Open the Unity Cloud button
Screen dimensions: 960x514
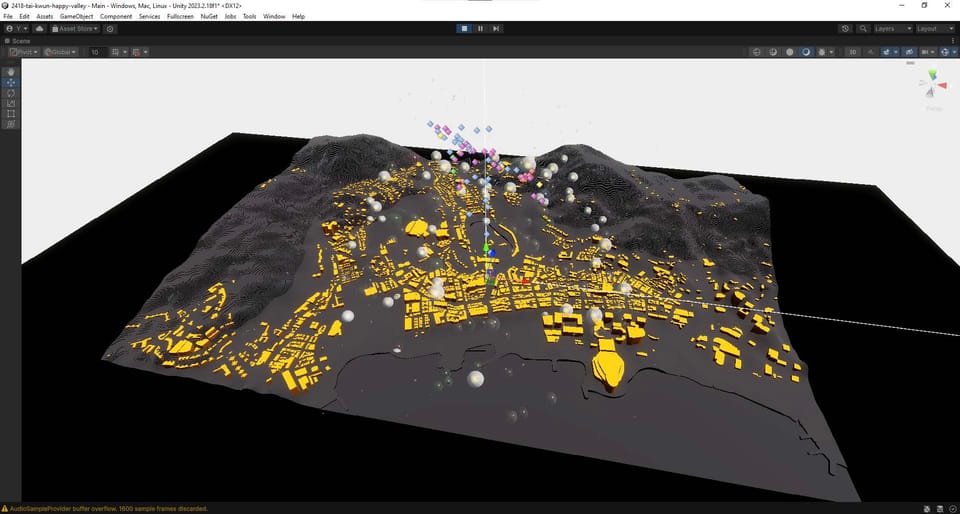tap(40, 28)
